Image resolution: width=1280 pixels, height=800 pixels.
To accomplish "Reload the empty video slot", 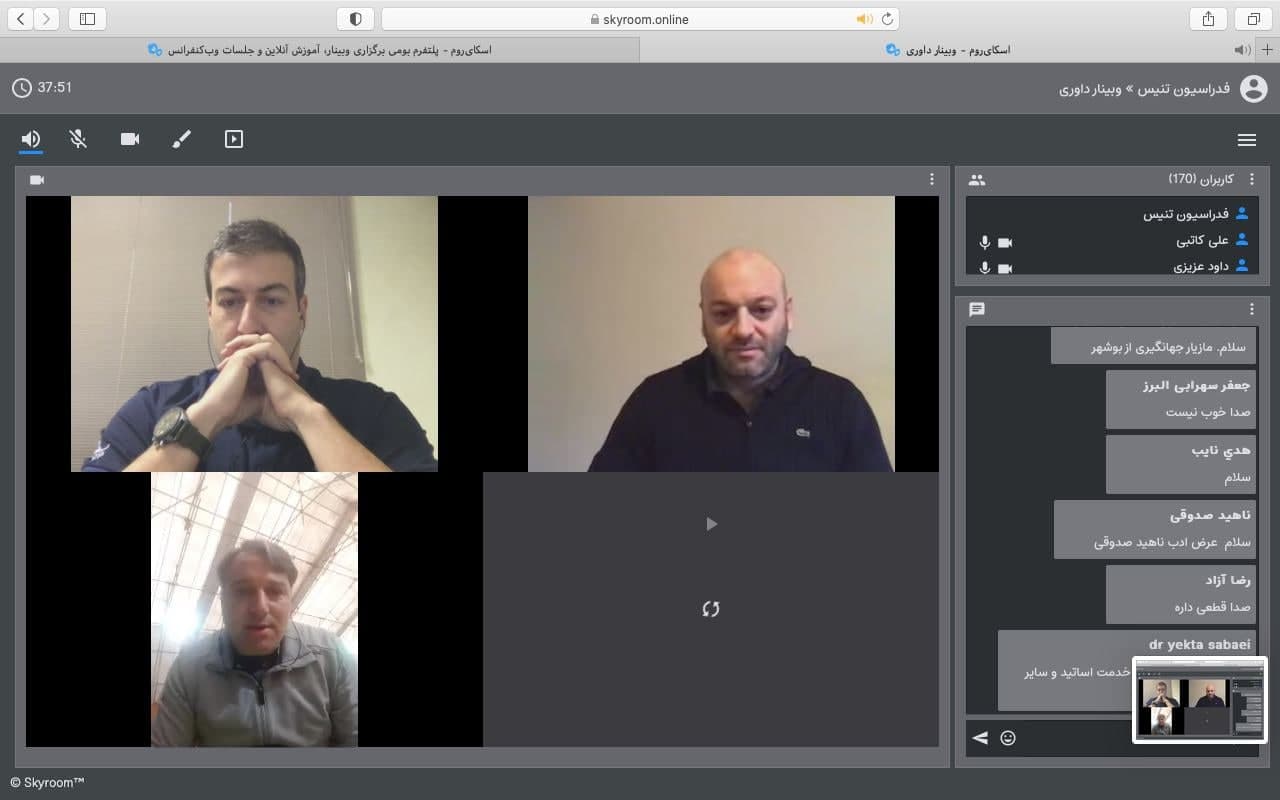I will click(711, 608).
